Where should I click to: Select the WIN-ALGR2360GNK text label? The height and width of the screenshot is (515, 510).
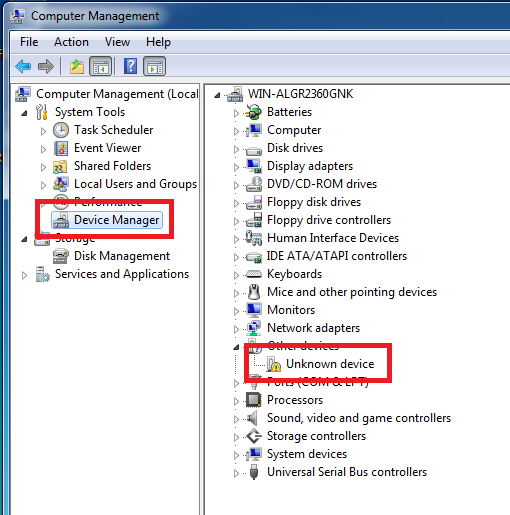(300, 94)
